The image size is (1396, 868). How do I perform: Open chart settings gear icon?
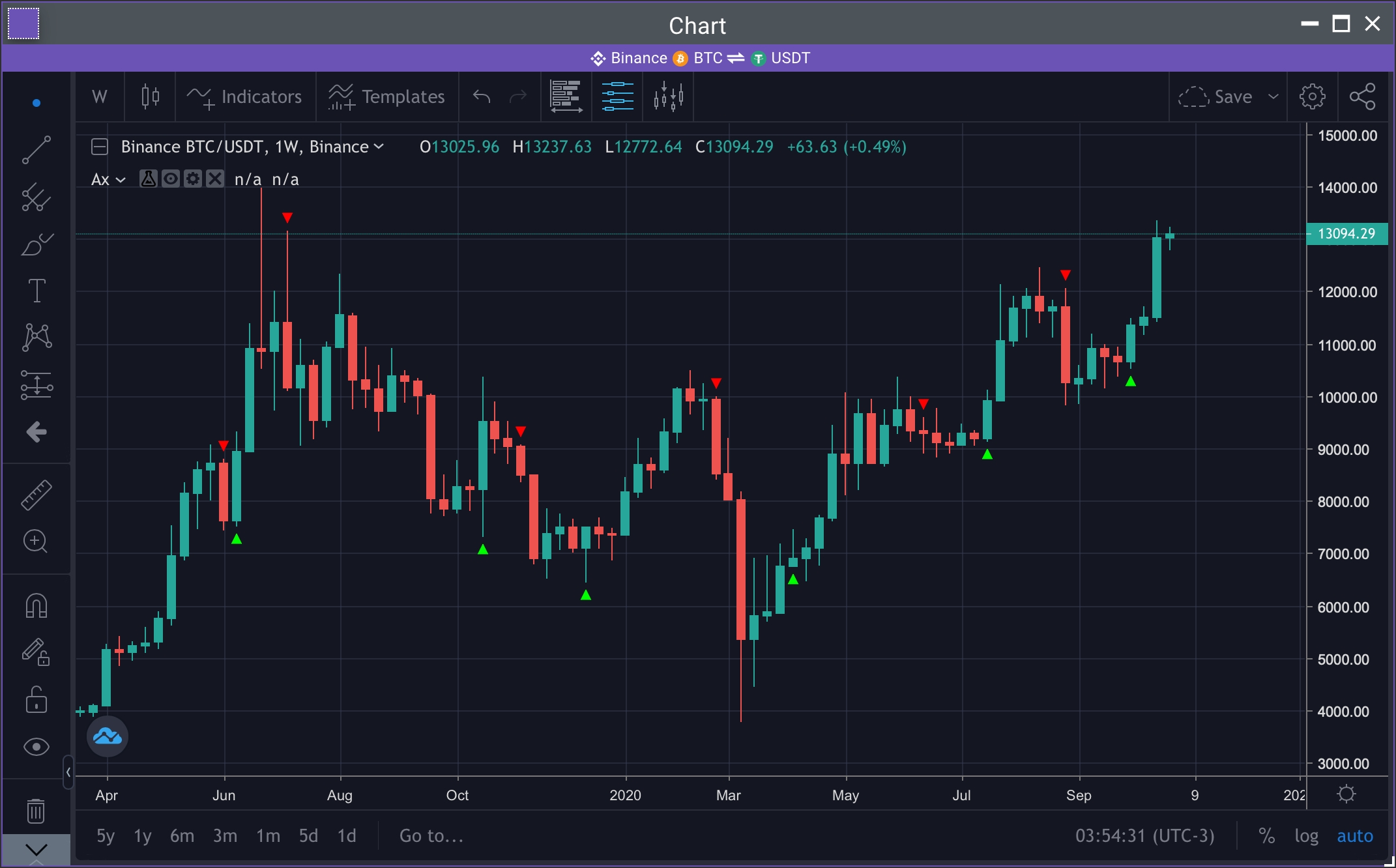pos(1312,96)
